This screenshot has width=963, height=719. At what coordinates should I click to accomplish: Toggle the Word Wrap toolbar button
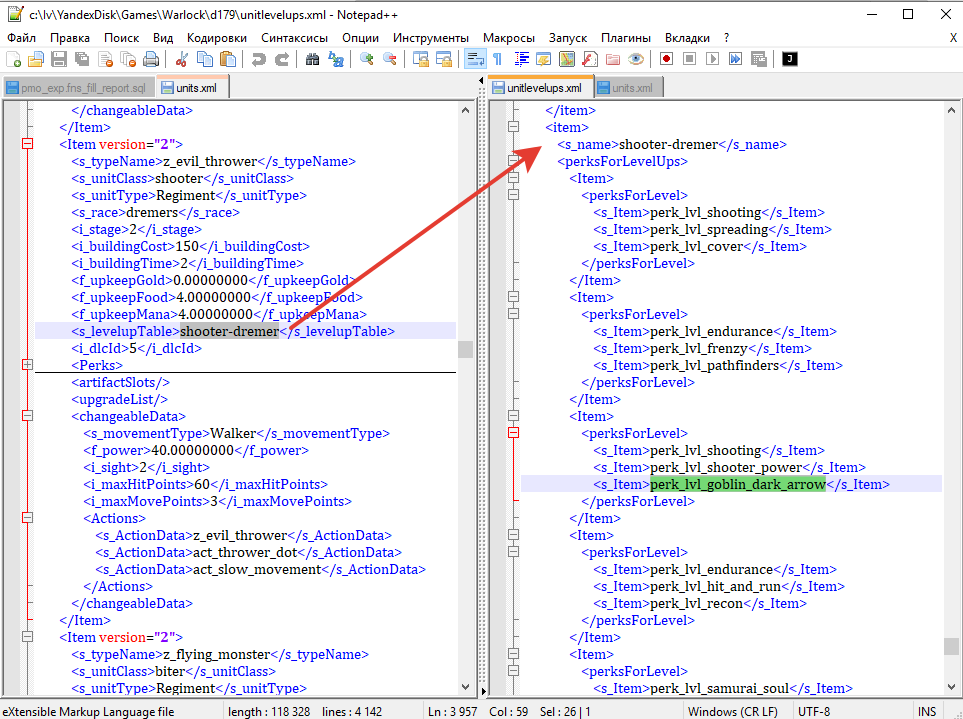pyautogui.click(x=475, y=59)
